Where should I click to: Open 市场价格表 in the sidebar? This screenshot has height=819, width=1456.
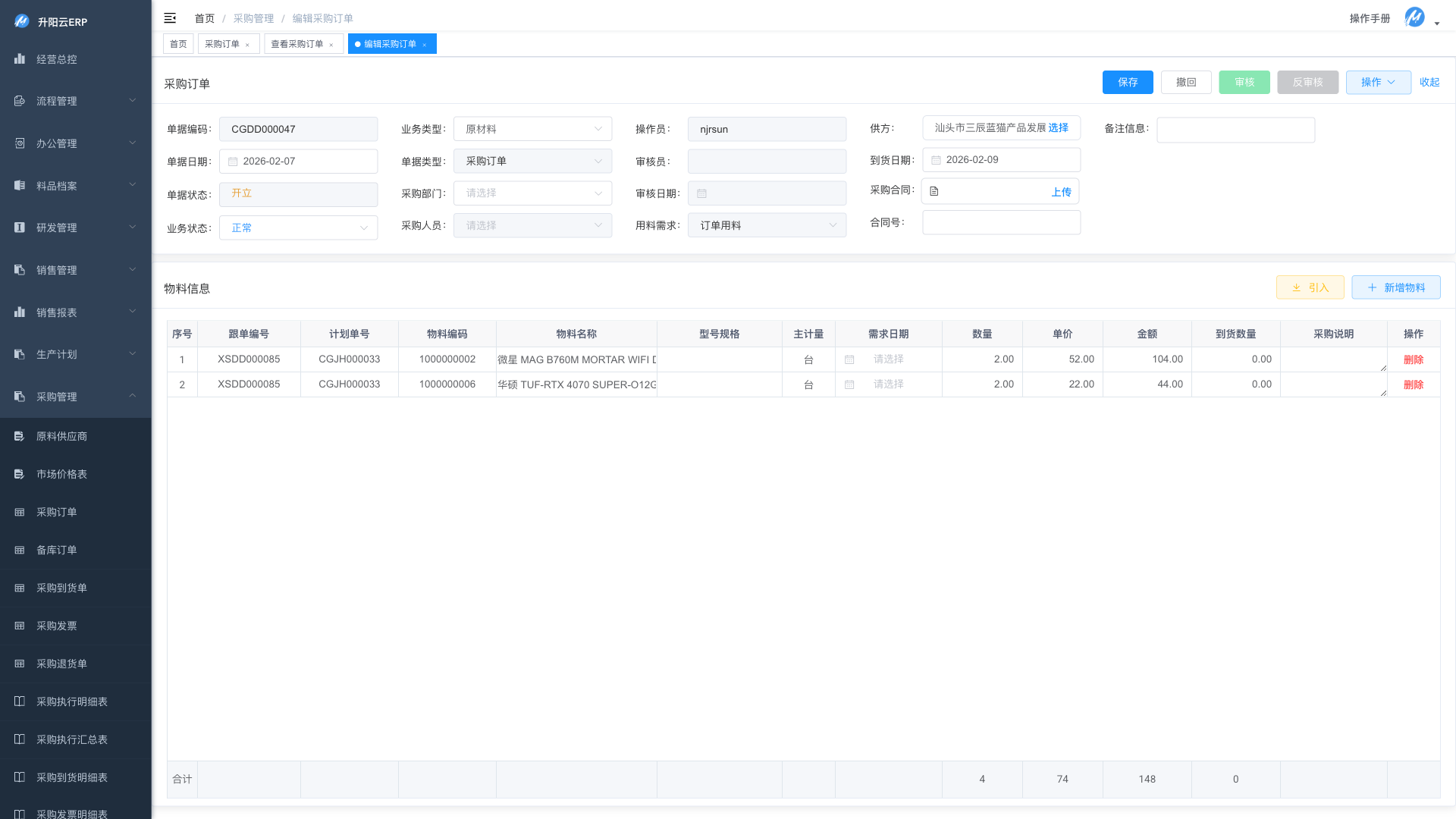coord(61,474)
